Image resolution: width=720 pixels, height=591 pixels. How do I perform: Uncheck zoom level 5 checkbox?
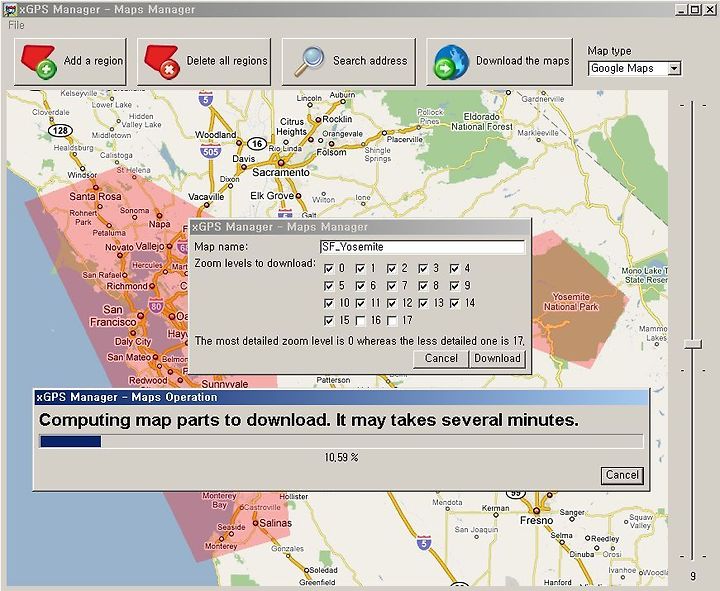[x=329, y=286]
